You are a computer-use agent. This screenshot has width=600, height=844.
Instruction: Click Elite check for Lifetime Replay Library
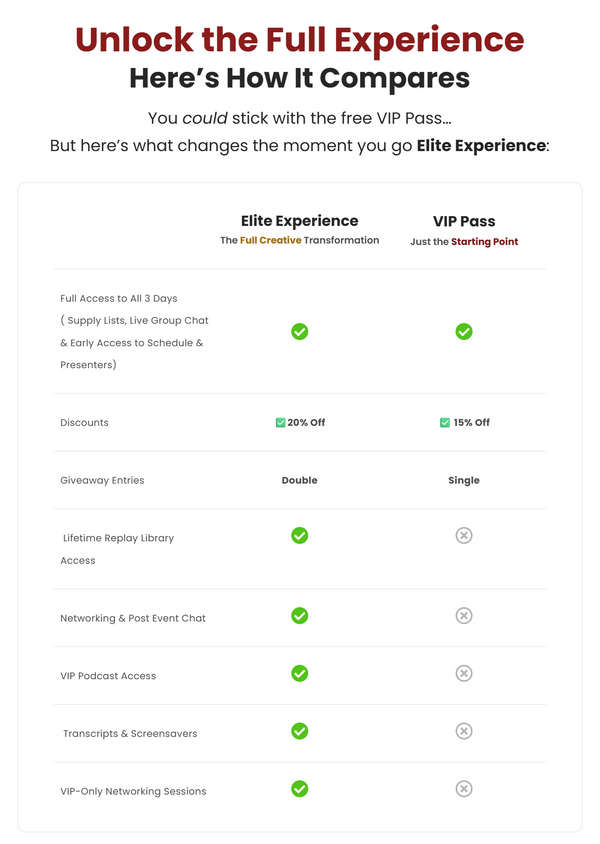click(299, 536)
